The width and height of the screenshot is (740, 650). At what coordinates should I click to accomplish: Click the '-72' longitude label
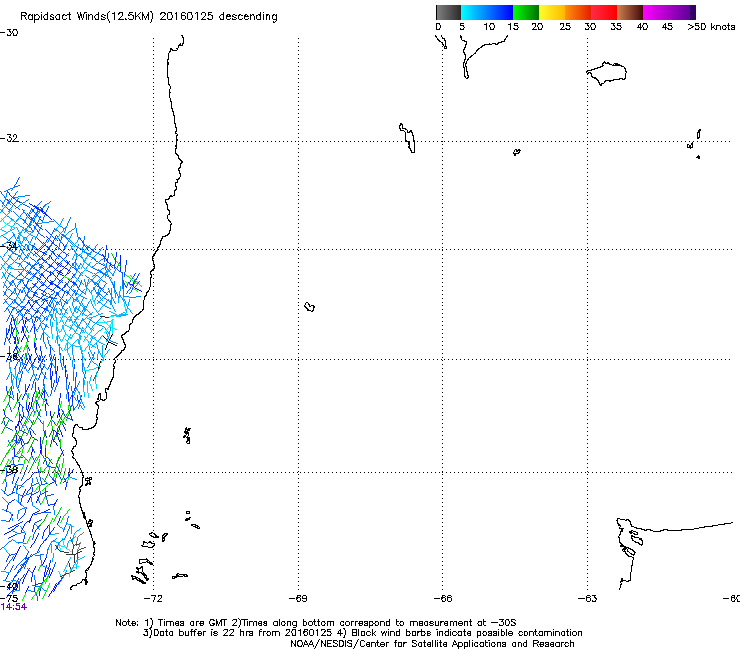[153, 599]
